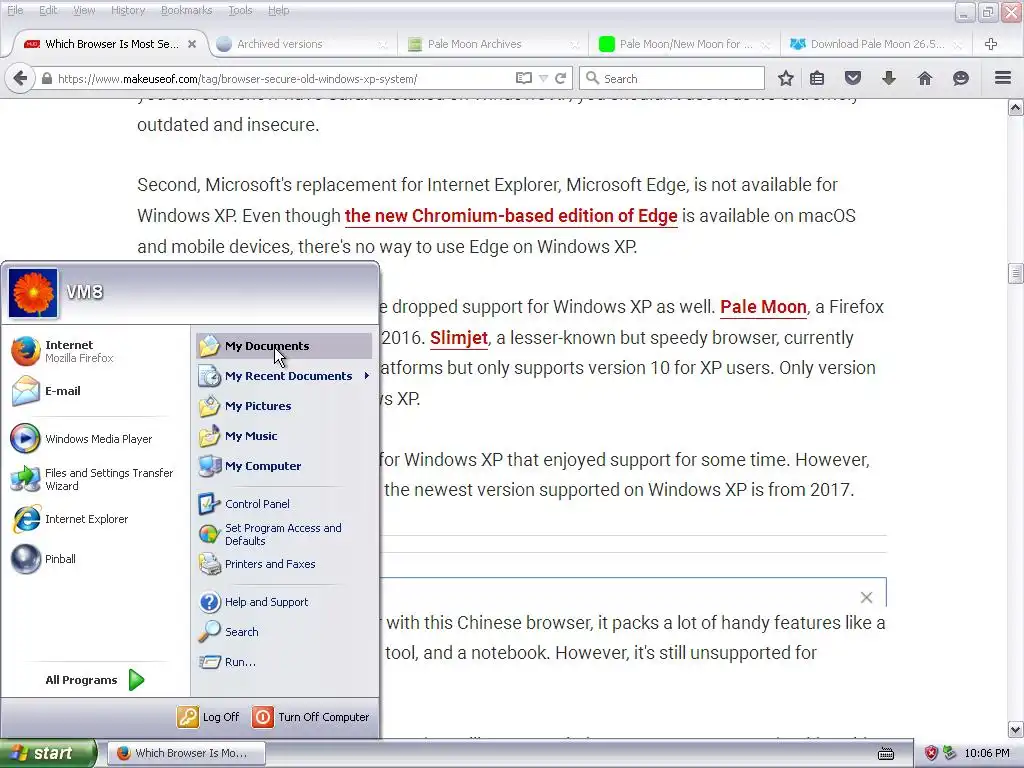Close the ad banner with X

pyautogui.click(x=866, y=597)
